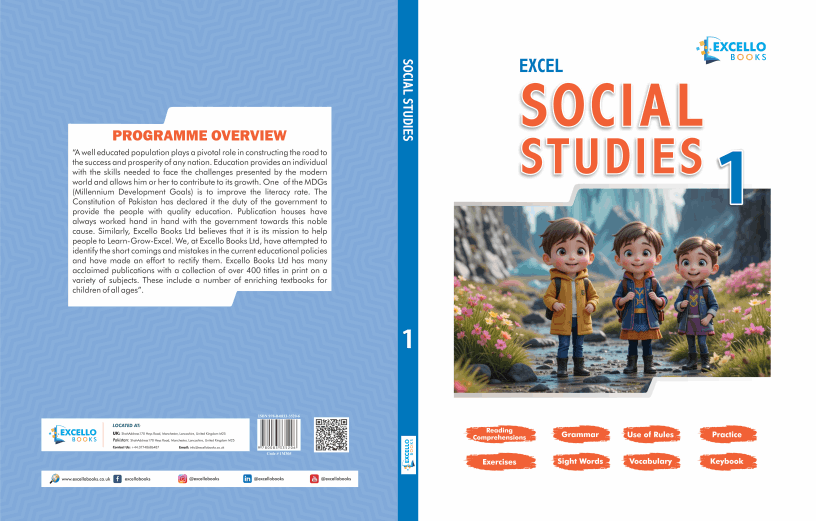The image size is (816, 521).
Task: Click the Reading Comprehensions label
Action: click(492, 434)
